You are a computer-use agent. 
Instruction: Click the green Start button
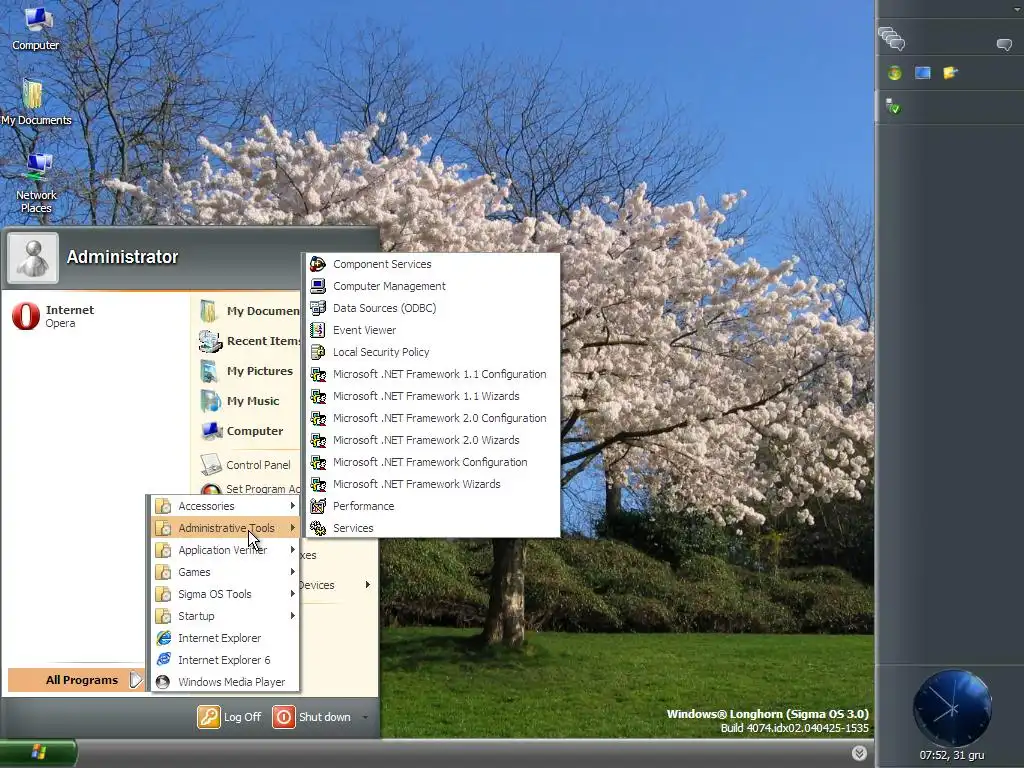(38, 753)
